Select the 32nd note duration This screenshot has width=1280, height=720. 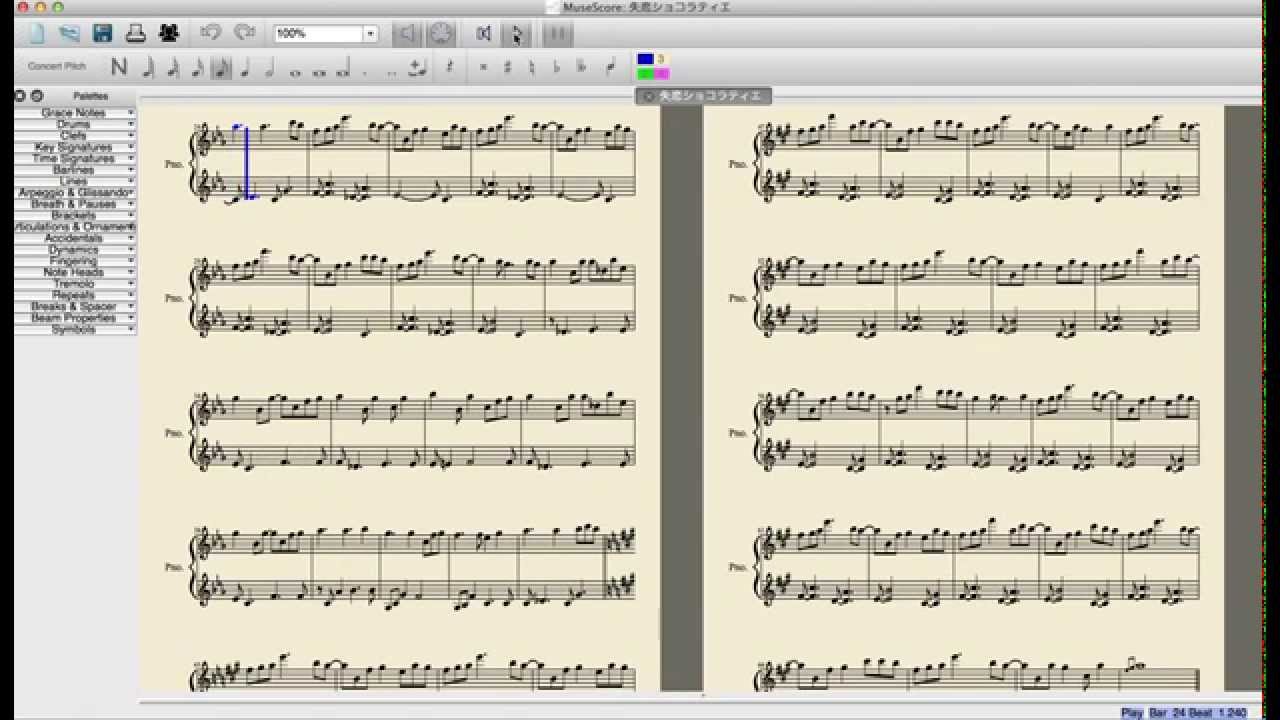(x=172, y=68)
